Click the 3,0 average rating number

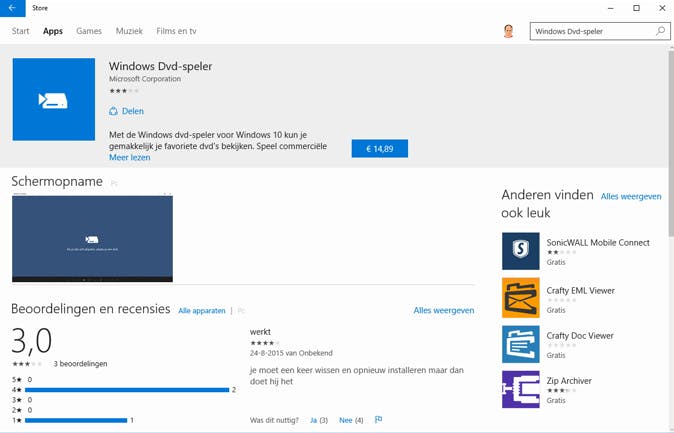[32, 341]
